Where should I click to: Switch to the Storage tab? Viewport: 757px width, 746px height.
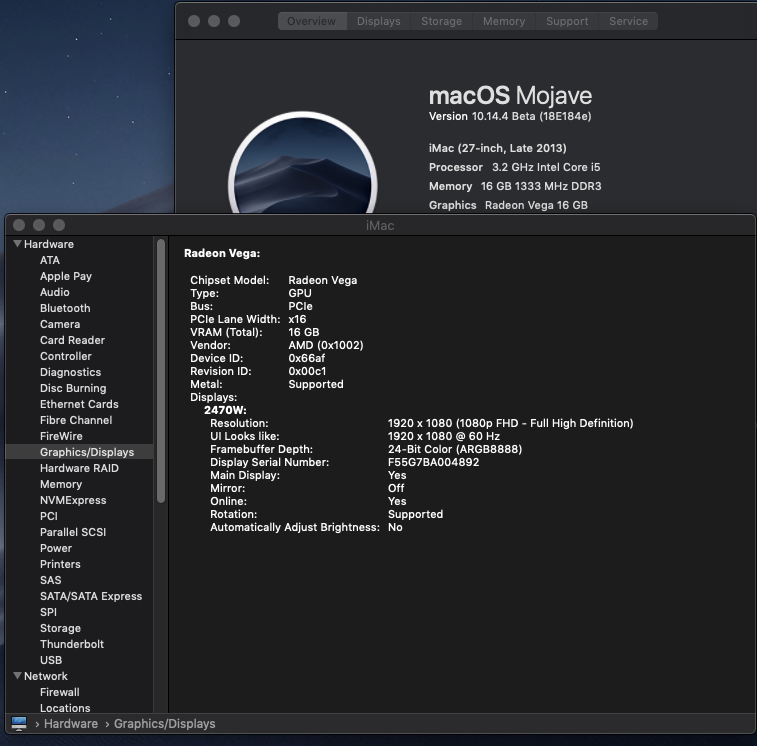click(x=441, y=21)
